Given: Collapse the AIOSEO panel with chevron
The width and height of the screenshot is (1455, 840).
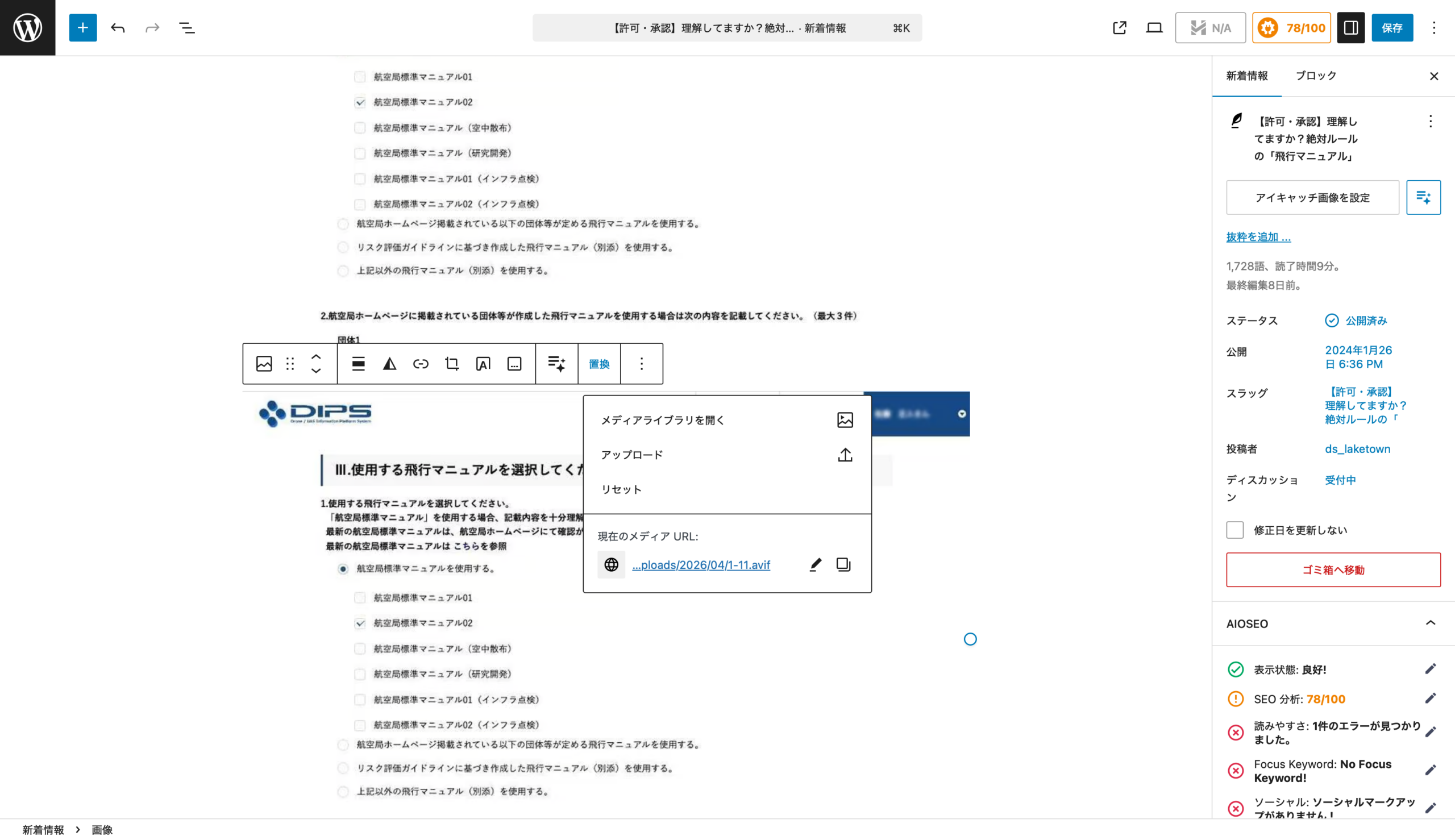Looking at the screenshot, I should coord(1430,623).
